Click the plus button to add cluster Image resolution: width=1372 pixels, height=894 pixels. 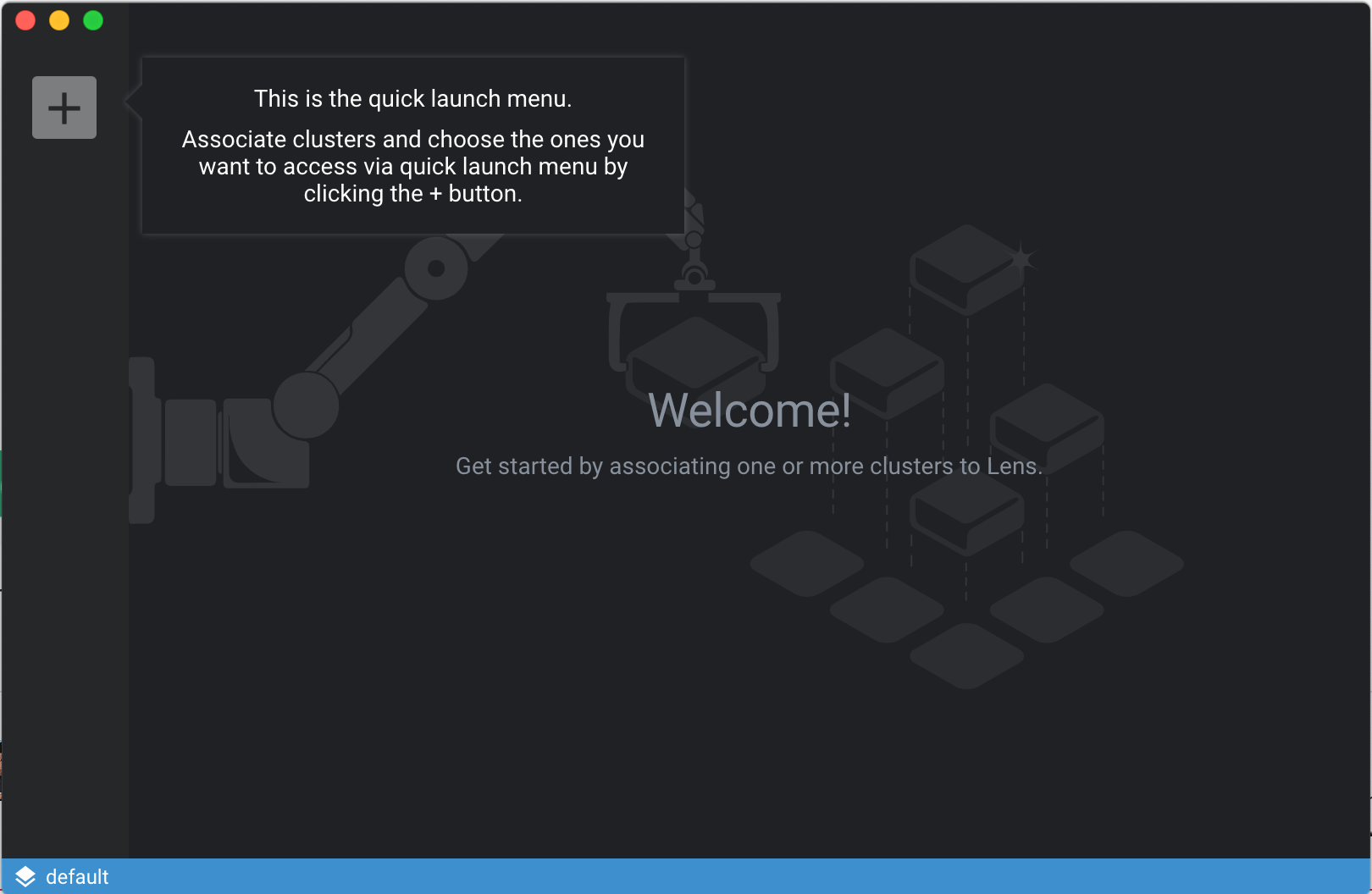[64, 108]
